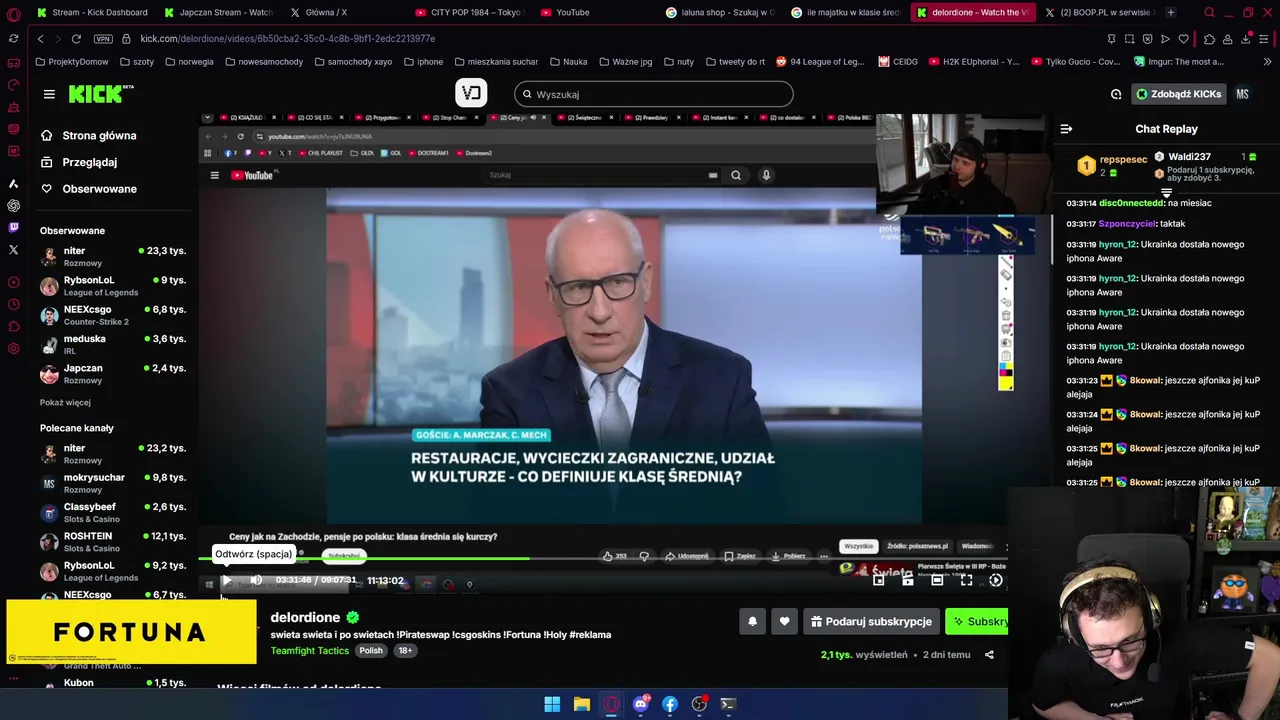Switch to laluna shop search tab
The width and height of the screenshot is (1280, 720).
coord(720,12)
